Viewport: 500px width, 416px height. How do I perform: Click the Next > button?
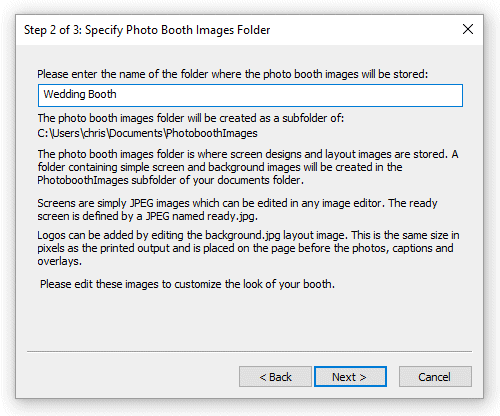[x=350, y=377]
